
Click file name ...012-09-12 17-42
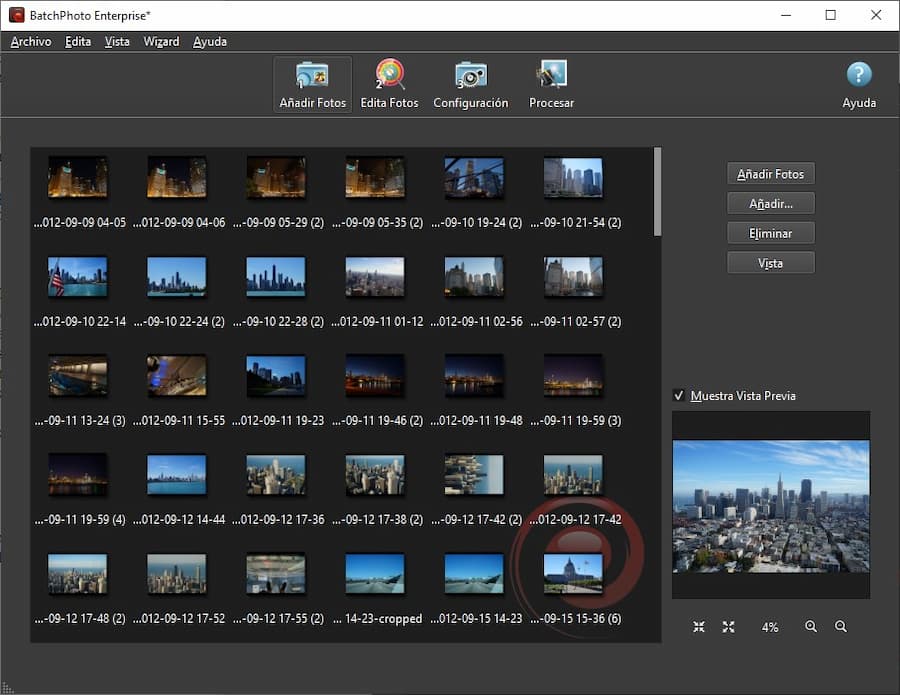[576, 520]
